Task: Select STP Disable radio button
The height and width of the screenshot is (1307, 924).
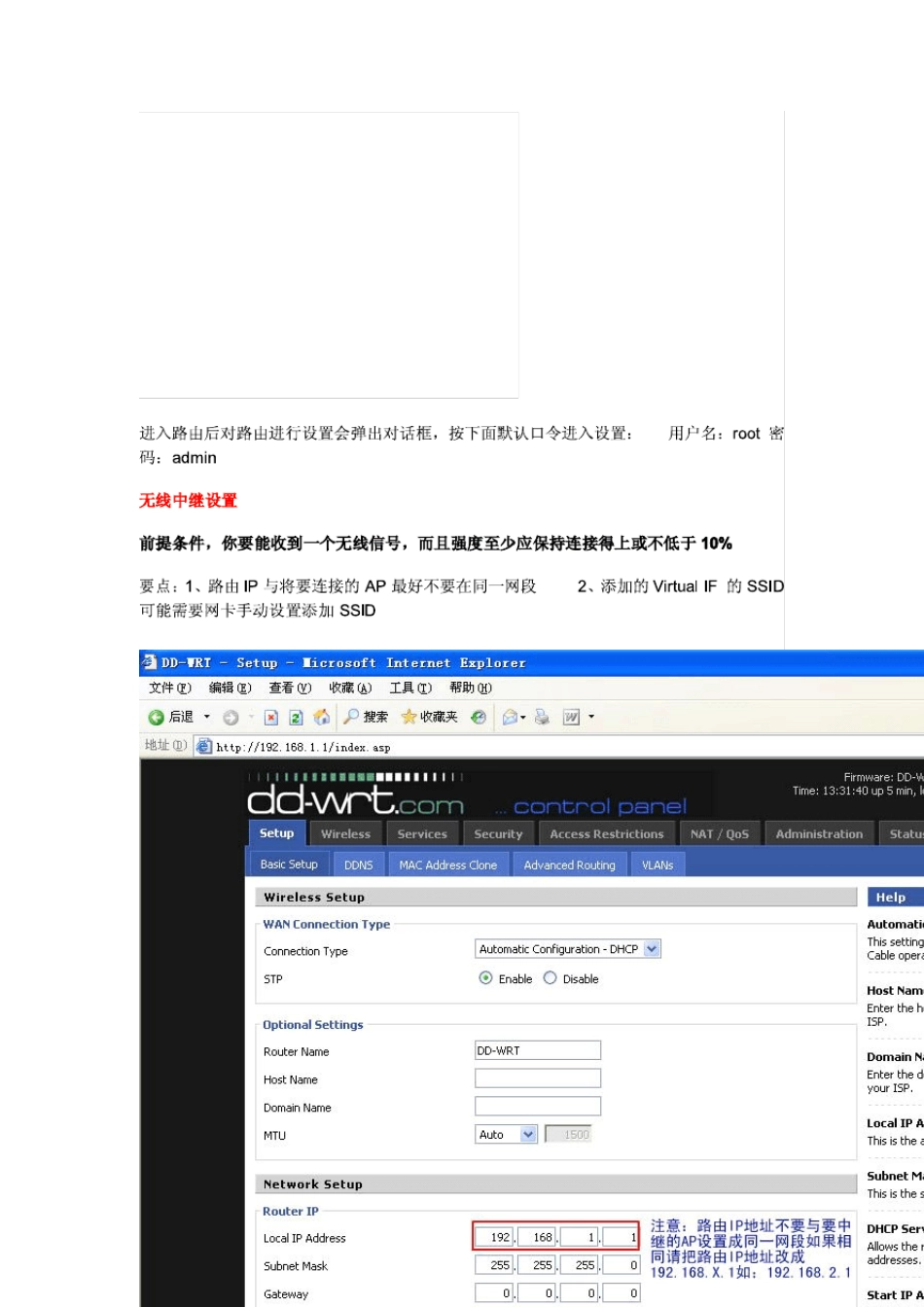Action: tap(550, 978)
